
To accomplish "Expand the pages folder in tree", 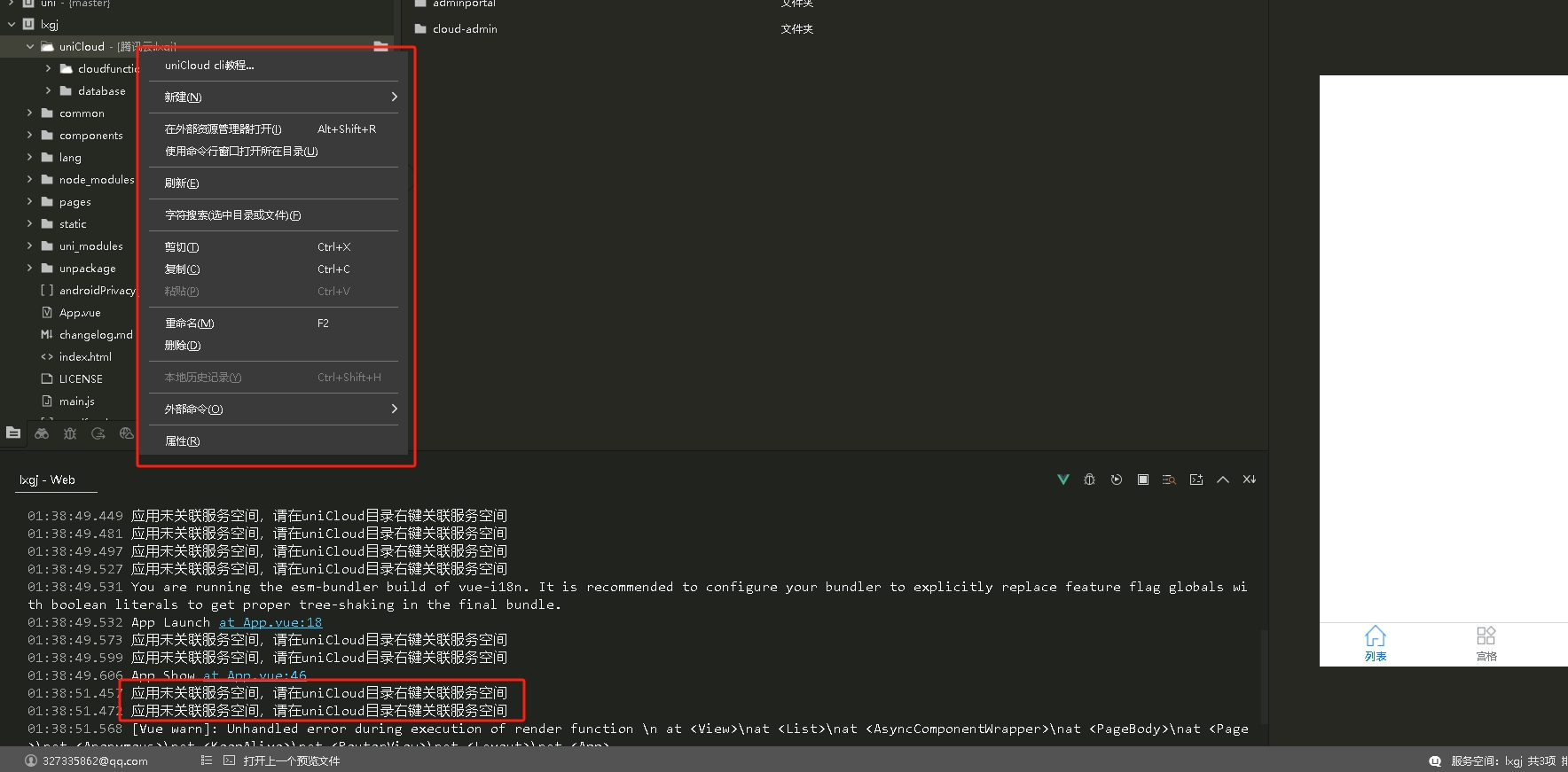I will tap(29, 202).
